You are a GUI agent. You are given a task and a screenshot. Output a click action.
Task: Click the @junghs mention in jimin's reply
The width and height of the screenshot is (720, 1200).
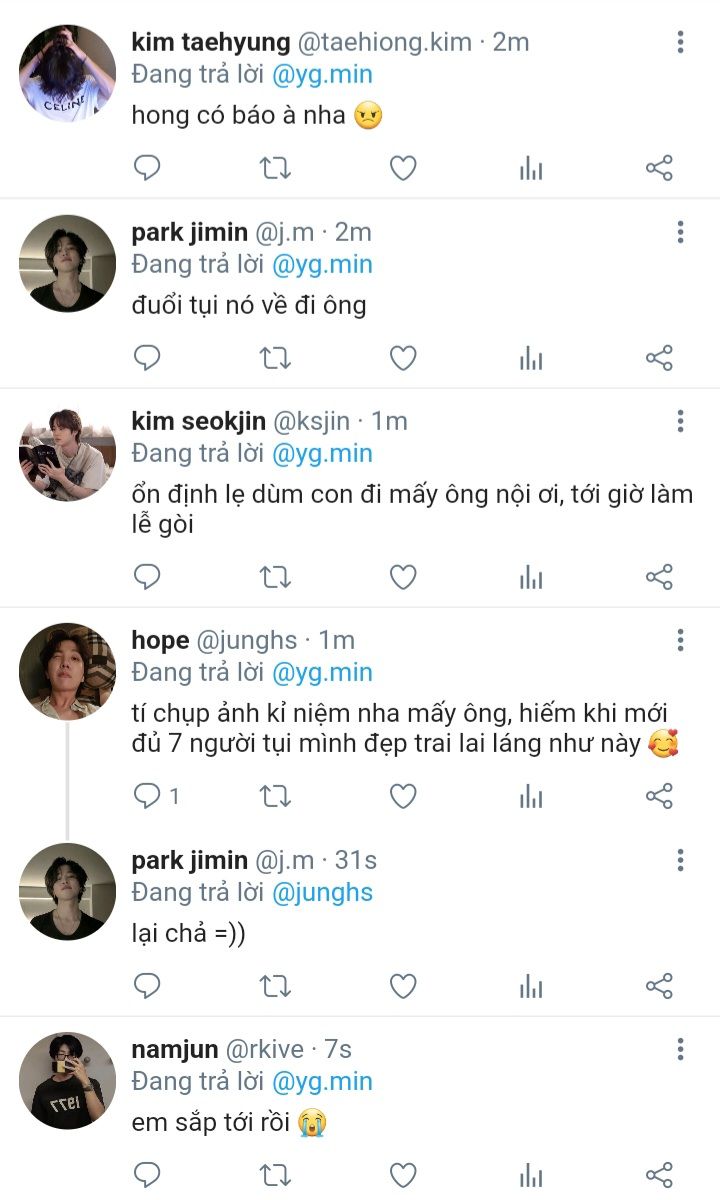click(x=322, y=891)
